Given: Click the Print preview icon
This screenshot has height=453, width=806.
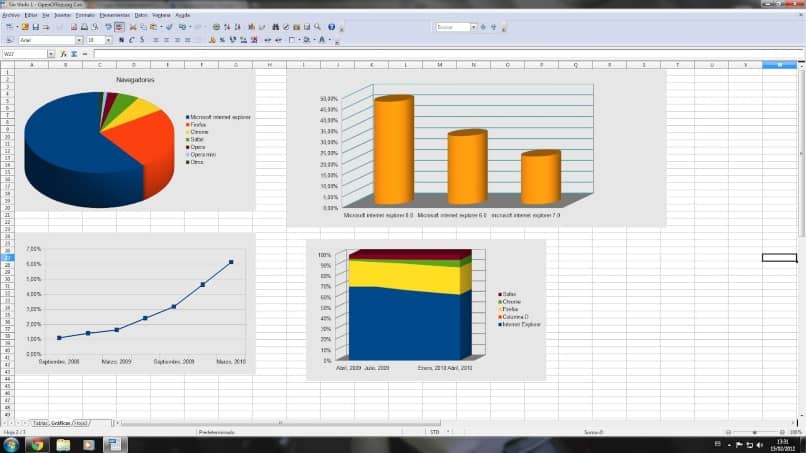Looking at the screenshot, I should [x=95, y=27].
